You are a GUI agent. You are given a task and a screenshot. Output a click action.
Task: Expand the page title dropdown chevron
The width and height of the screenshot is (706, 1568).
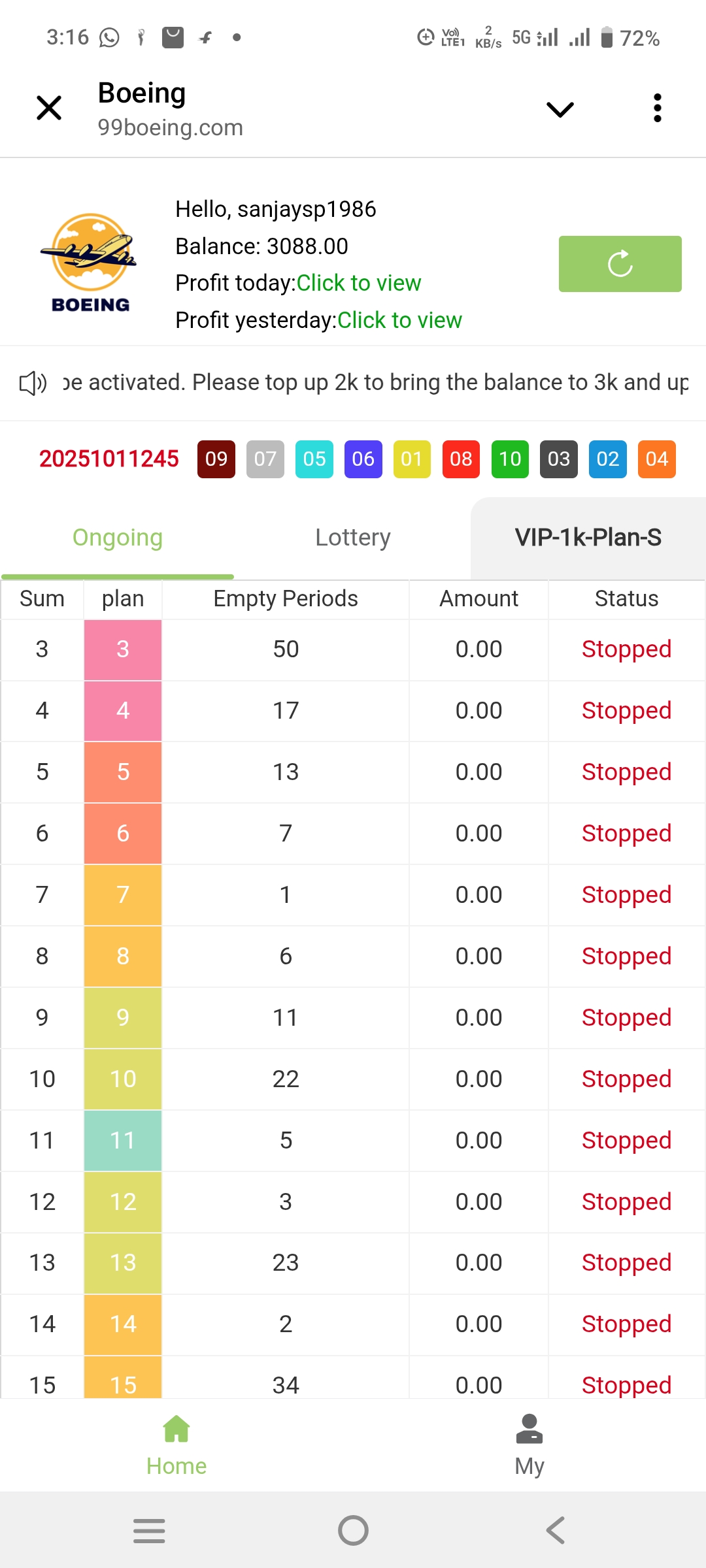click(560, 109)
